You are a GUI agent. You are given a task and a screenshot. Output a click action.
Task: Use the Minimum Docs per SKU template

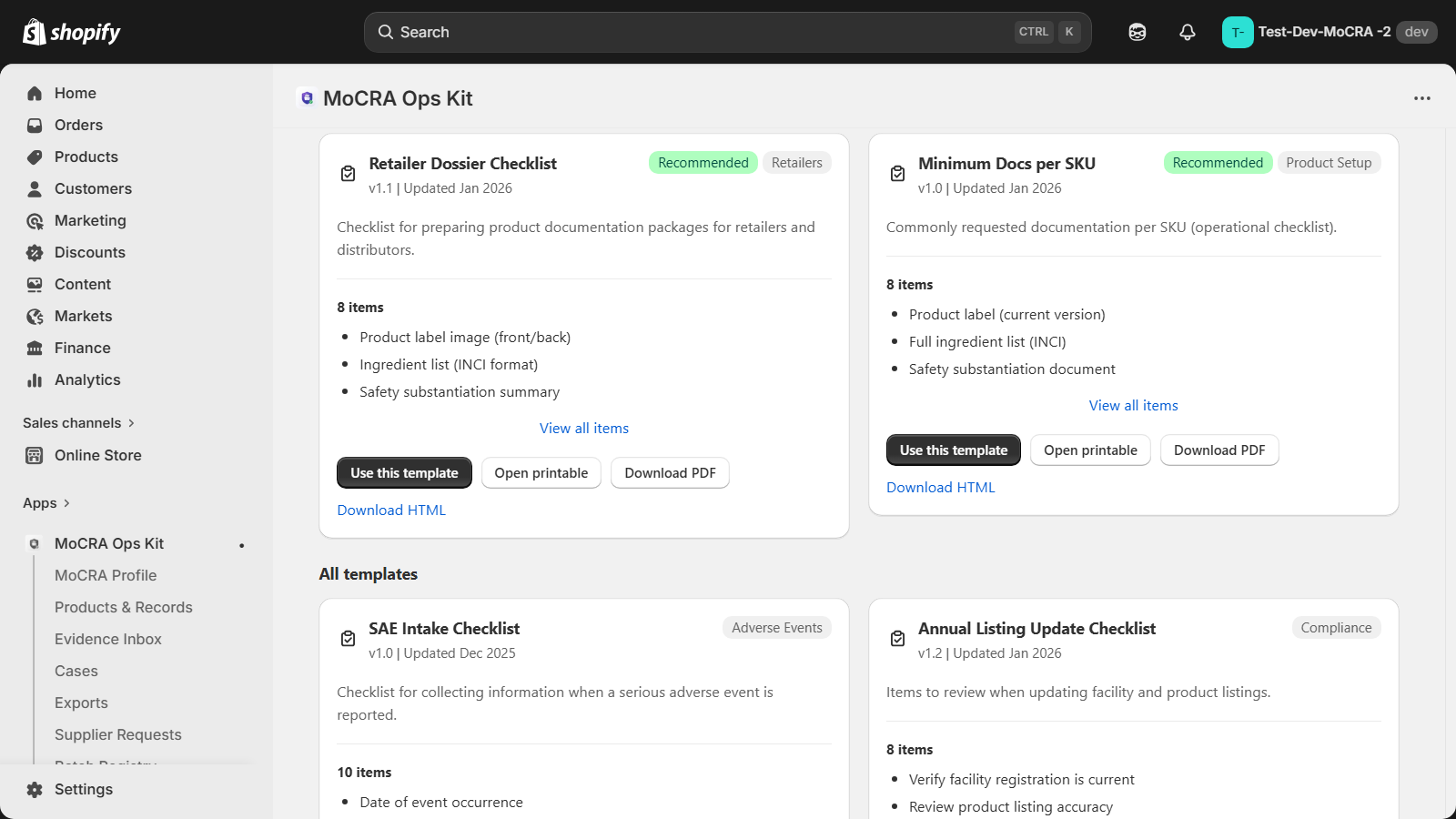tap(954, 450)
